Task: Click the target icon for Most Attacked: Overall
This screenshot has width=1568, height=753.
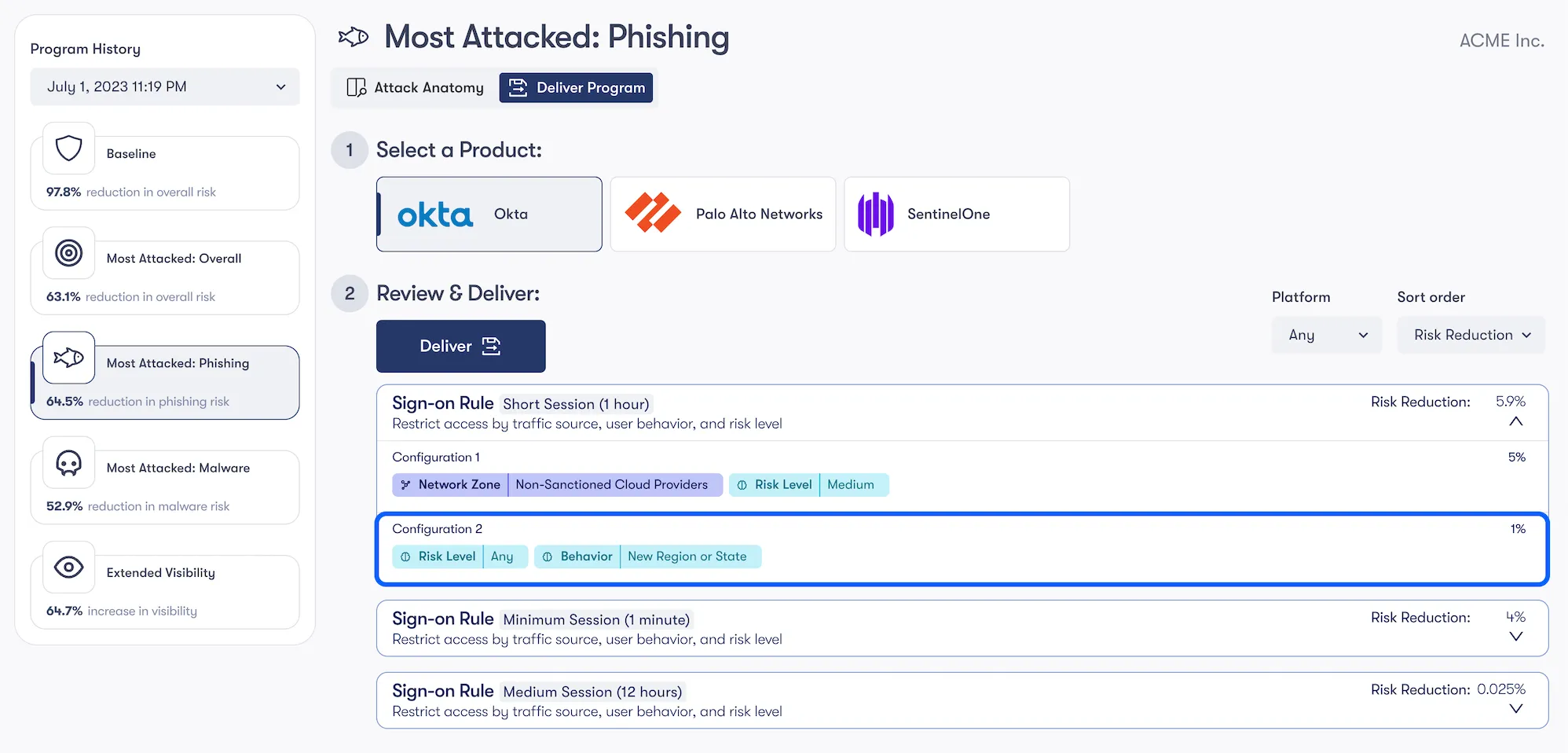Action: (68, 253)
